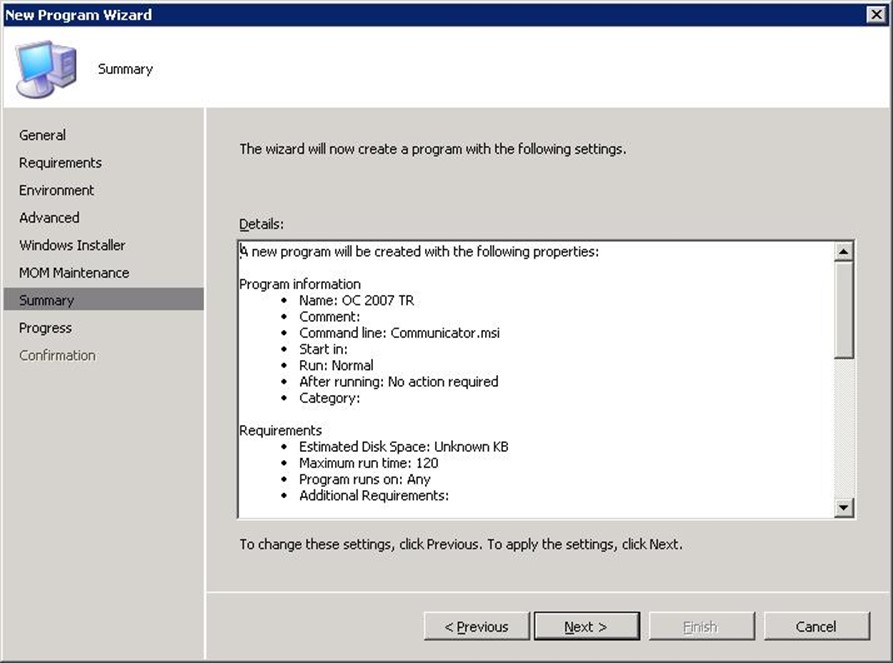Click the Next button
The width and height of the screenshot is (893, 663).
586,627
